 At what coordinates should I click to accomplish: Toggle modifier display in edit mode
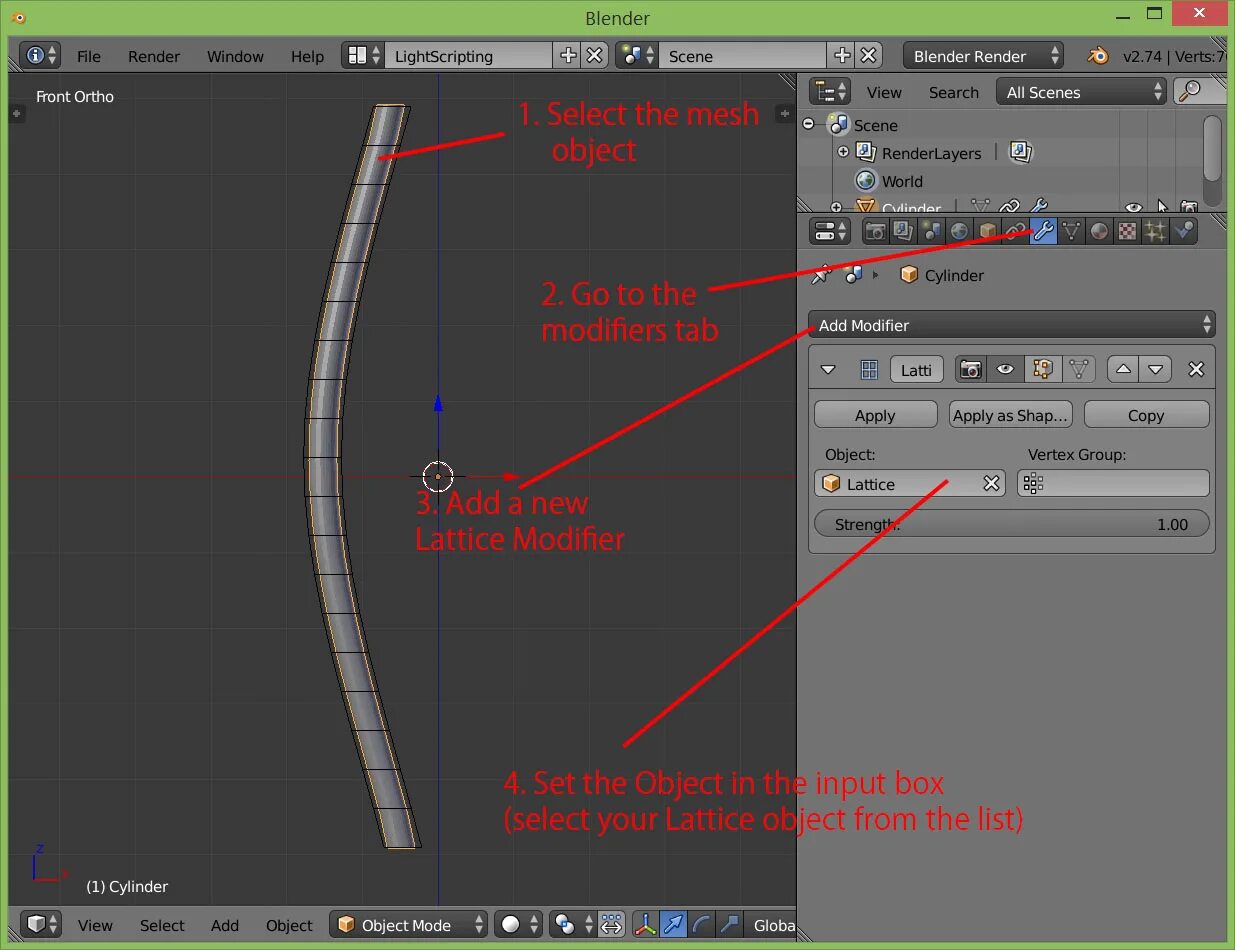coord(1042,369)
